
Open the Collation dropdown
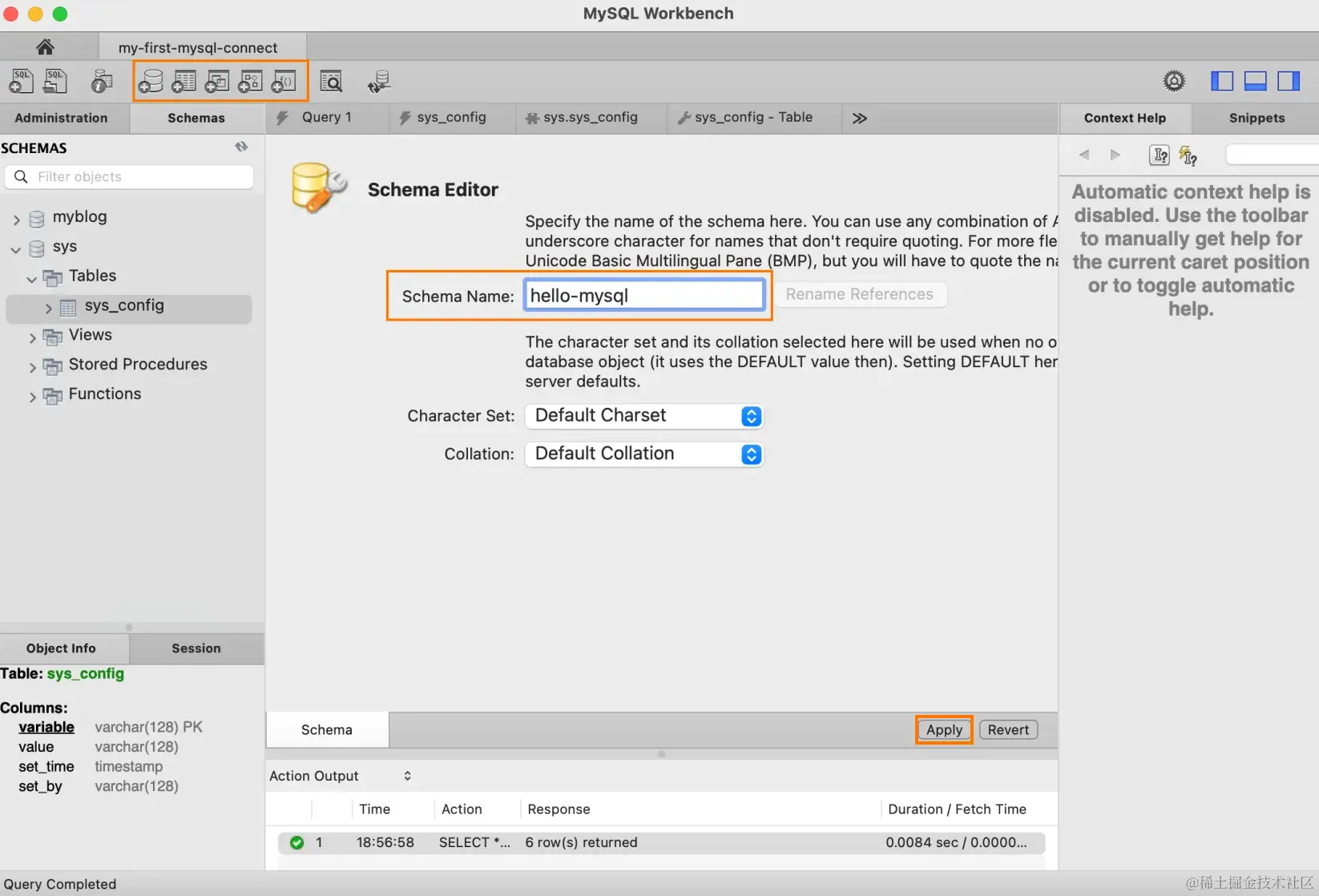[643, 454]
